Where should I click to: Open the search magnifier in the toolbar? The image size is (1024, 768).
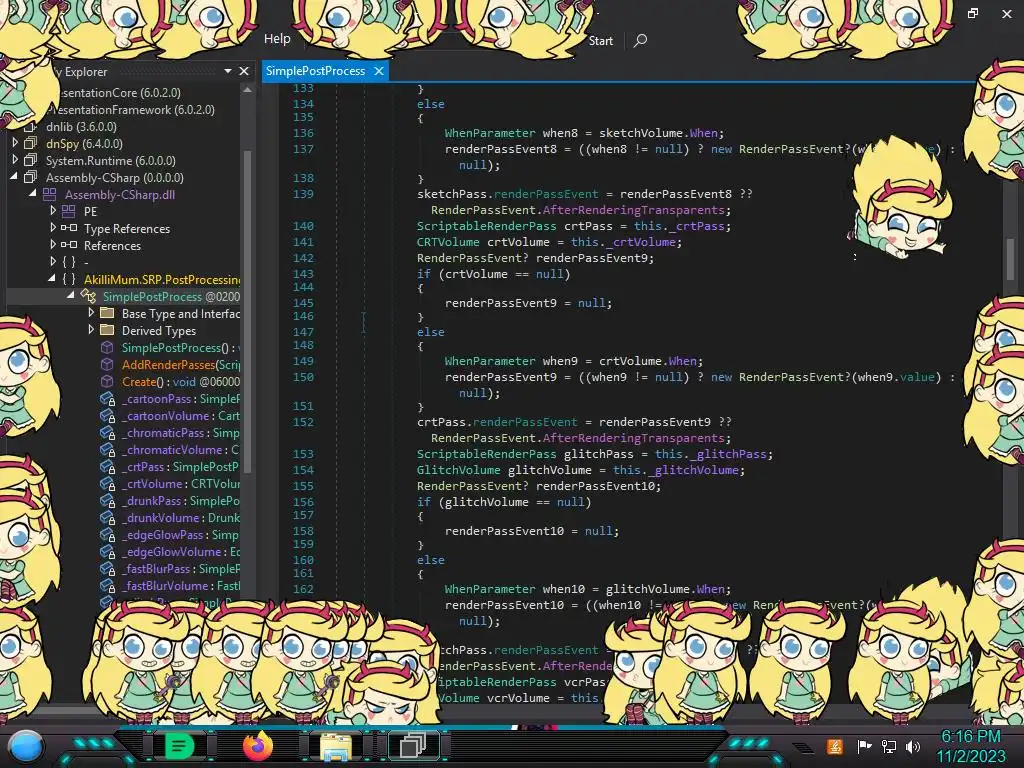click(x=641, y=40)
